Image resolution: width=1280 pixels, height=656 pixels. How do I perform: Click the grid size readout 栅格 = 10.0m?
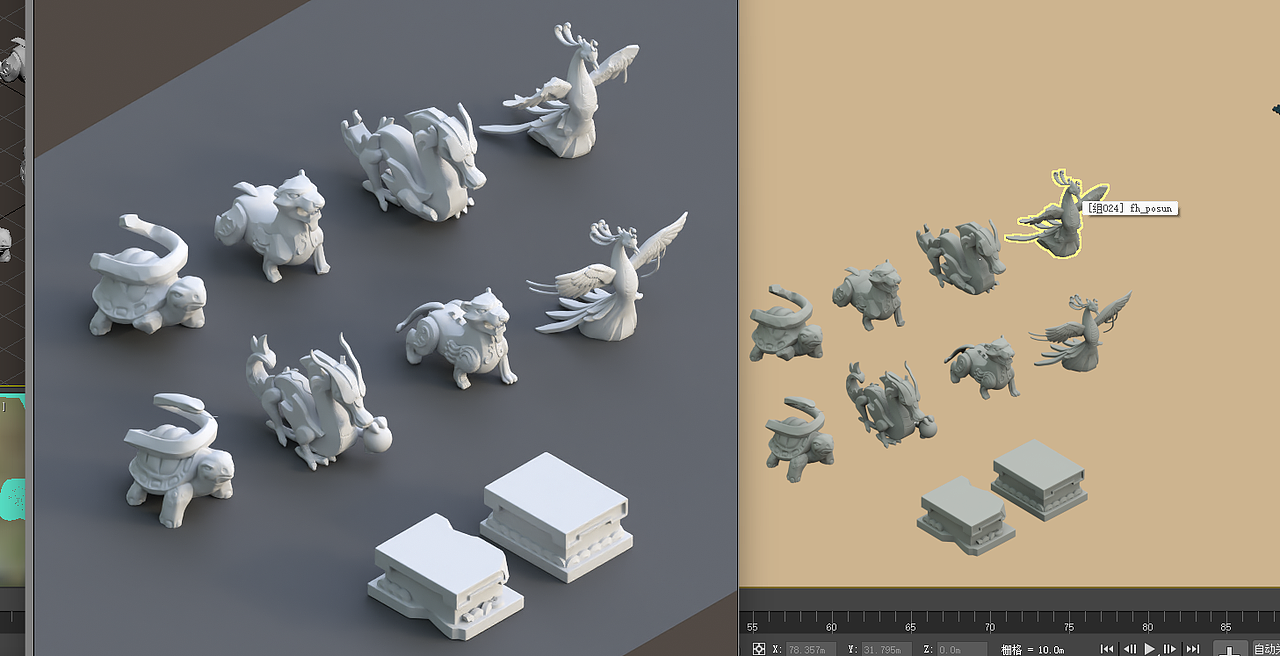1033,649
